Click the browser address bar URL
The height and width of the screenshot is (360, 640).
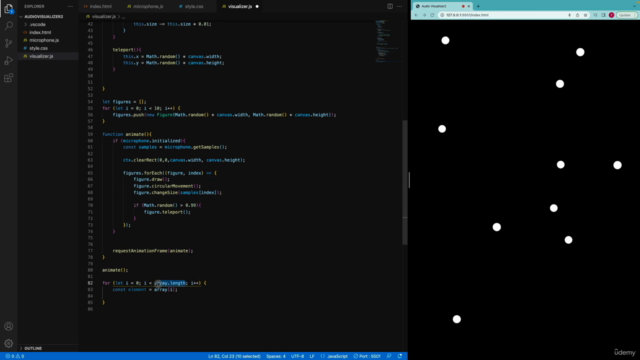(467, 15)
